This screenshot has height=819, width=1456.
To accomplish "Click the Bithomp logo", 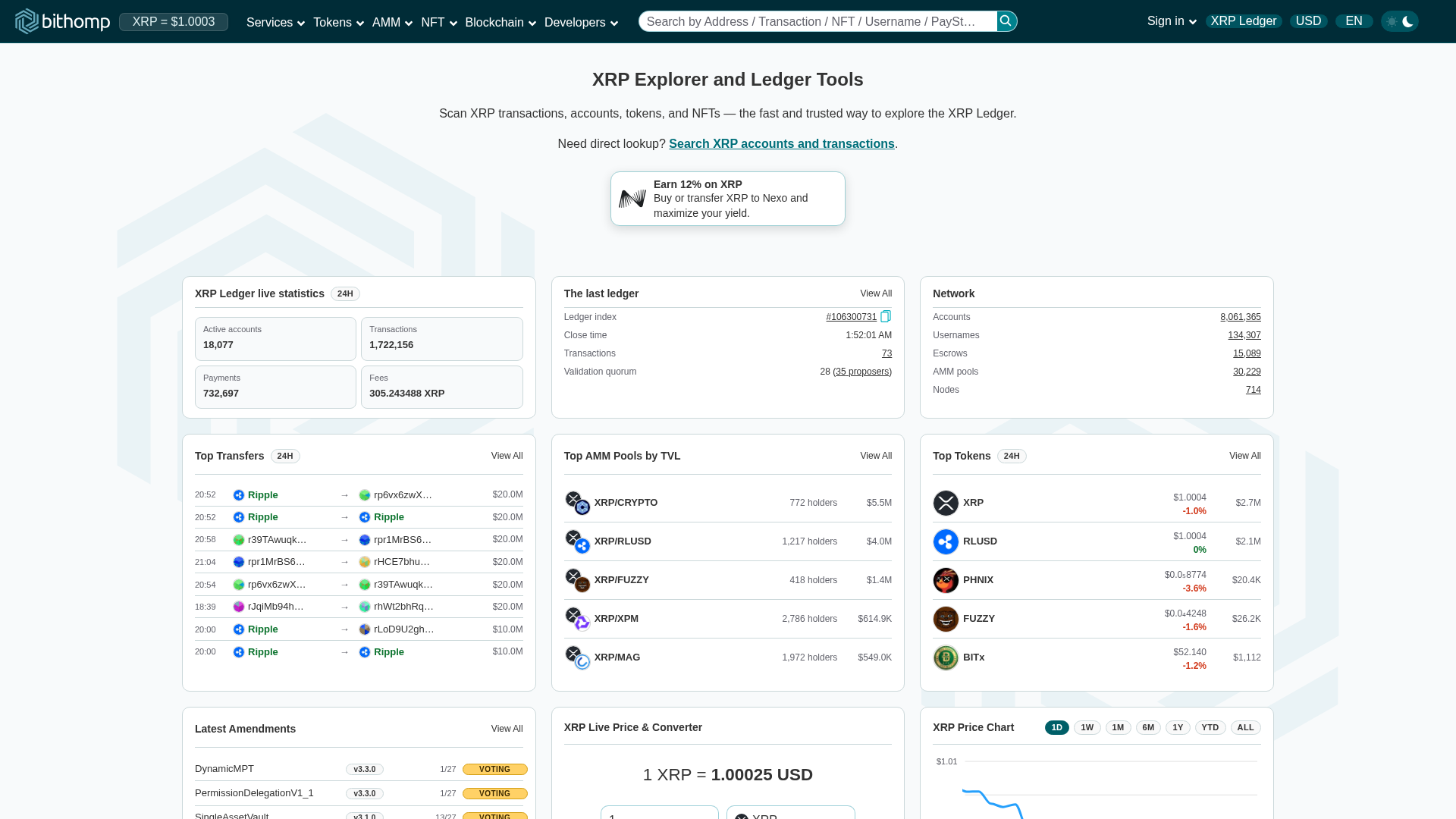I will point(62,21).
